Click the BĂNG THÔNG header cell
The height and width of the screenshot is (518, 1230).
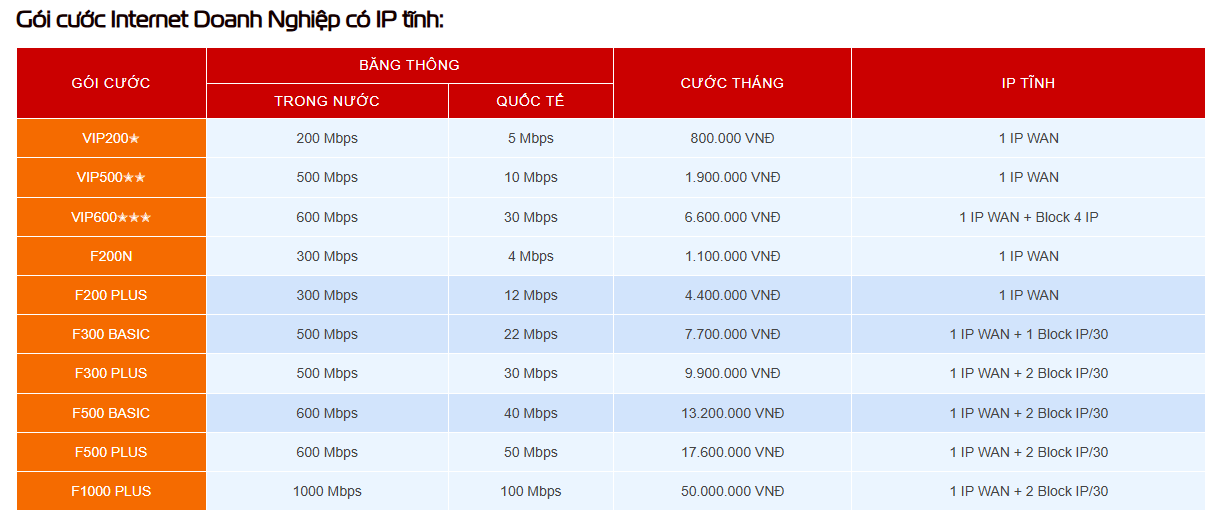[x=409, y=65]
